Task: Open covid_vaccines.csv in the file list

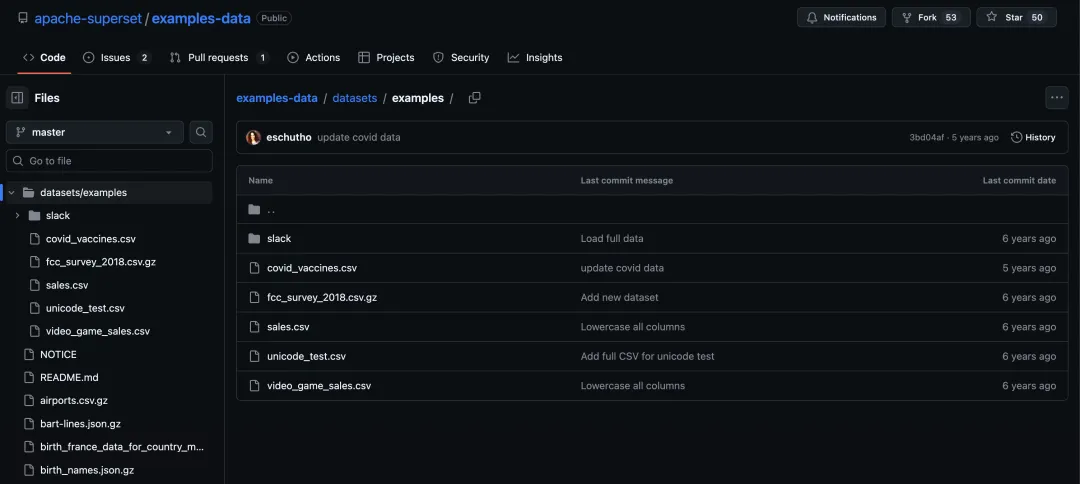Action: point(311,268)
